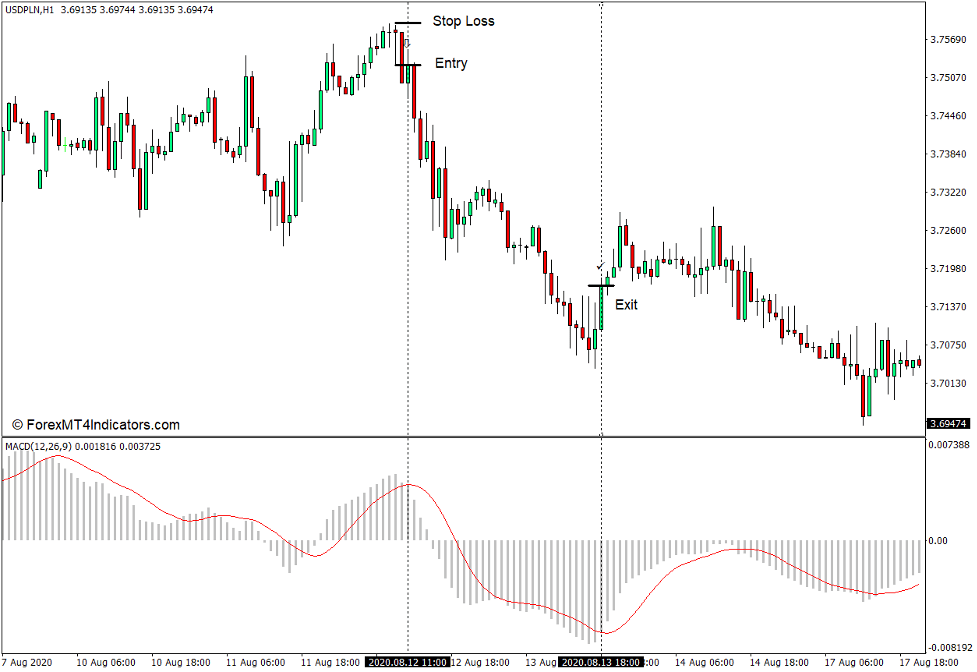The height and width of the screenshot is (672, 977).
Task: Expand the highlighted 2020.08.13 18:00 timestamp
Action: point(601,661)
